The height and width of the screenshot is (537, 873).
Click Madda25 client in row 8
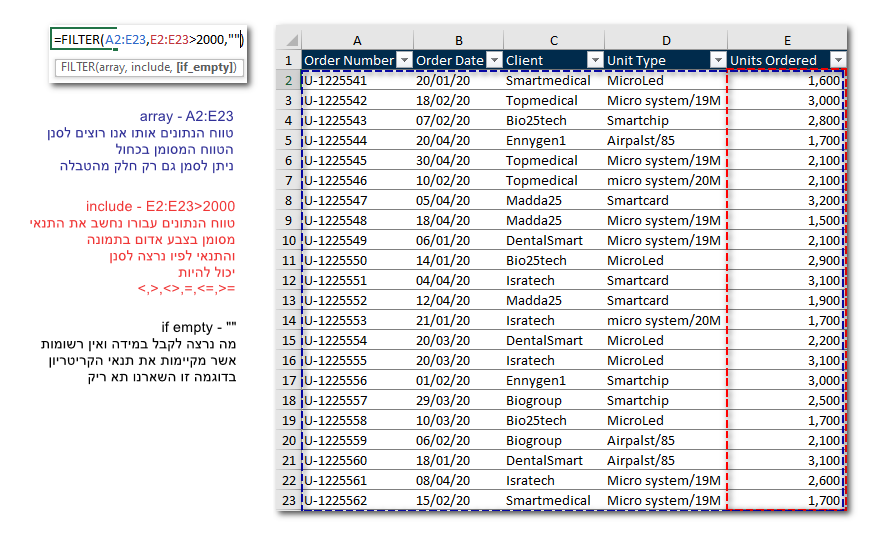coord(553,200)
